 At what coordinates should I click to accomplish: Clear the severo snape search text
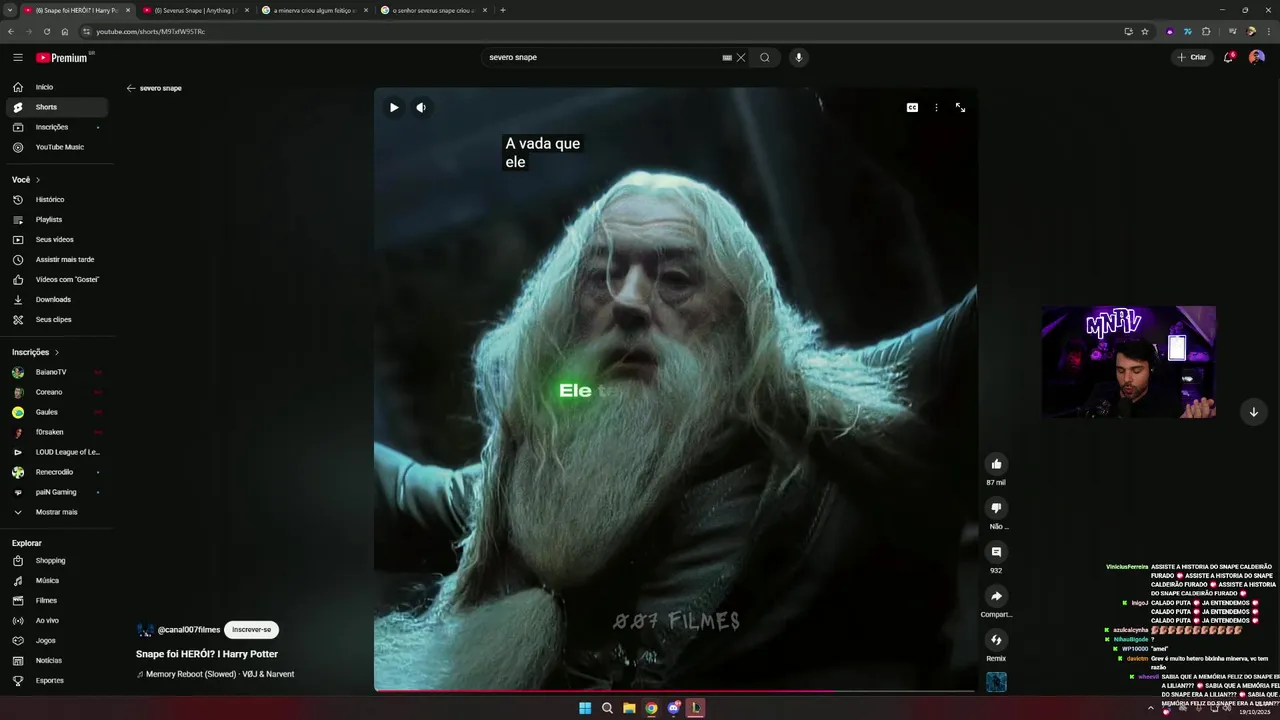[741, 57]
